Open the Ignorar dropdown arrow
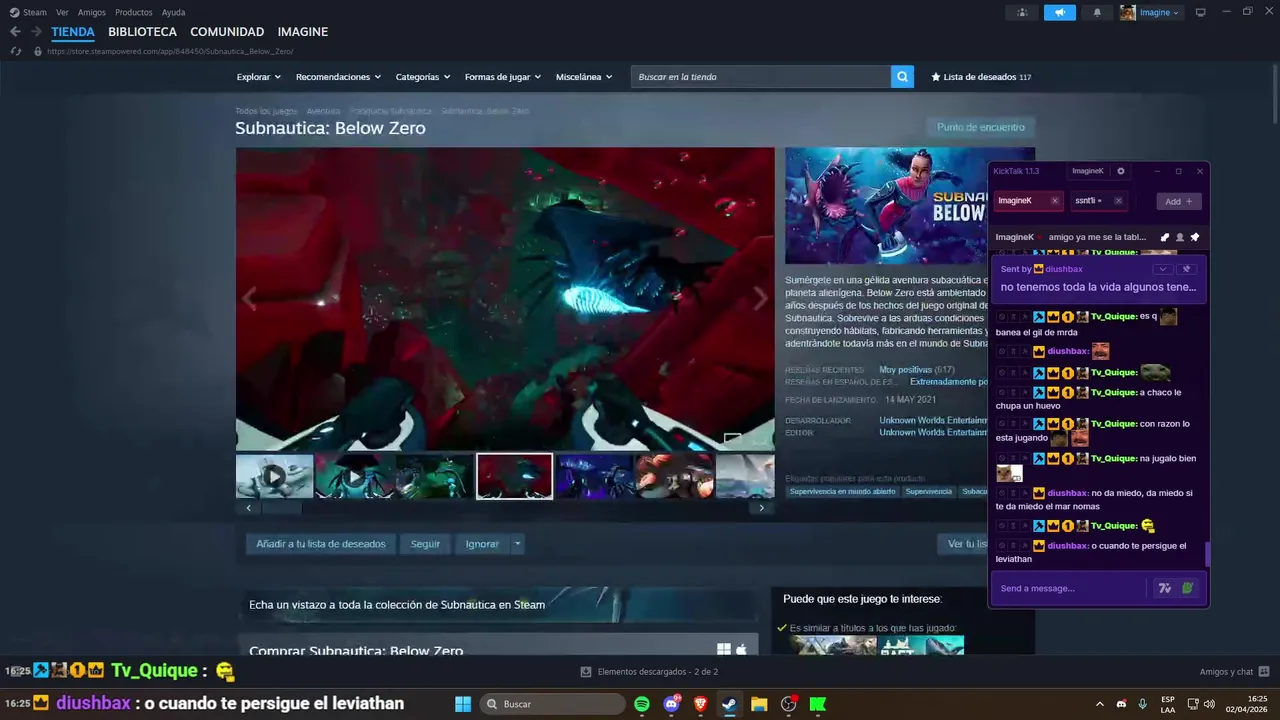This screenshot has width=1280, height=720. tap(517, 544)
